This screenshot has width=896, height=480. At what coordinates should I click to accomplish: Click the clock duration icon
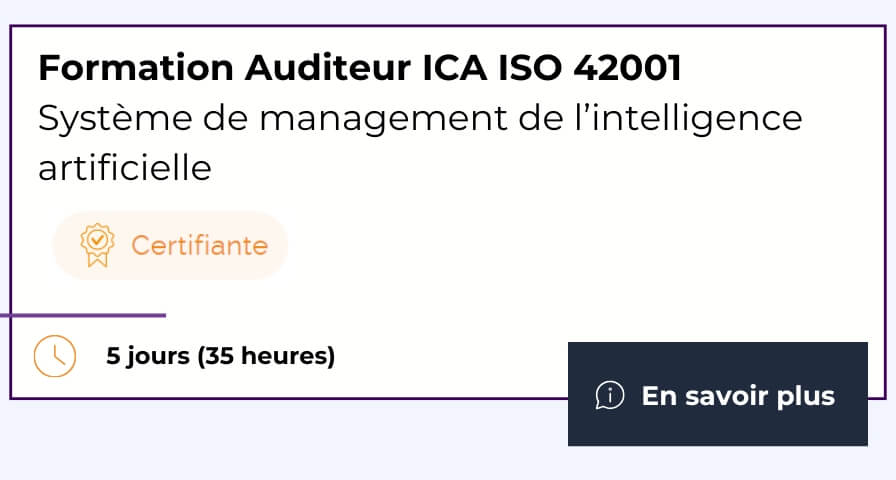point(55,356)
